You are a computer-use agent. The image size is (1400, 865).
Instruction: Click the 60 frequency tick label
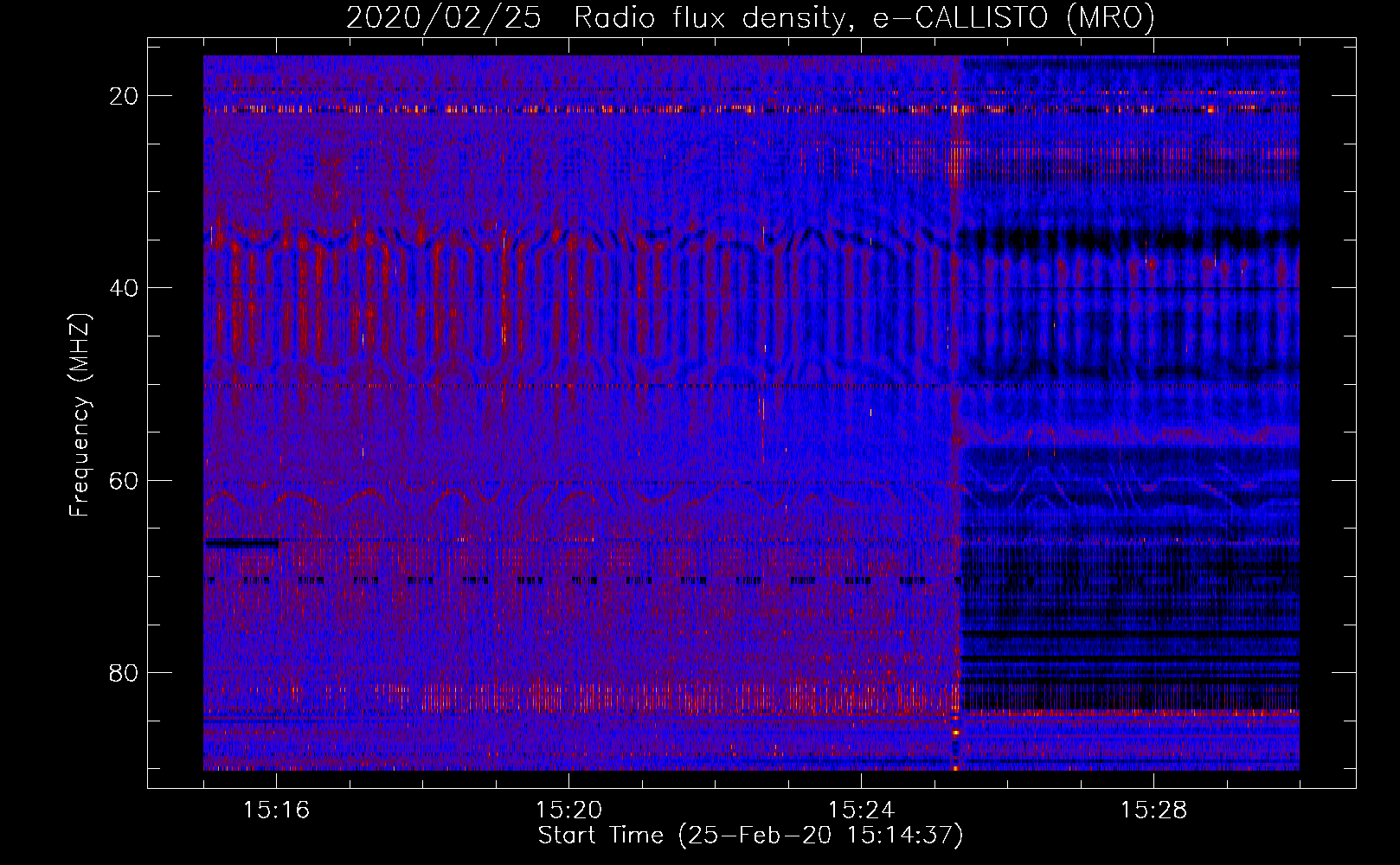[125, 480]
